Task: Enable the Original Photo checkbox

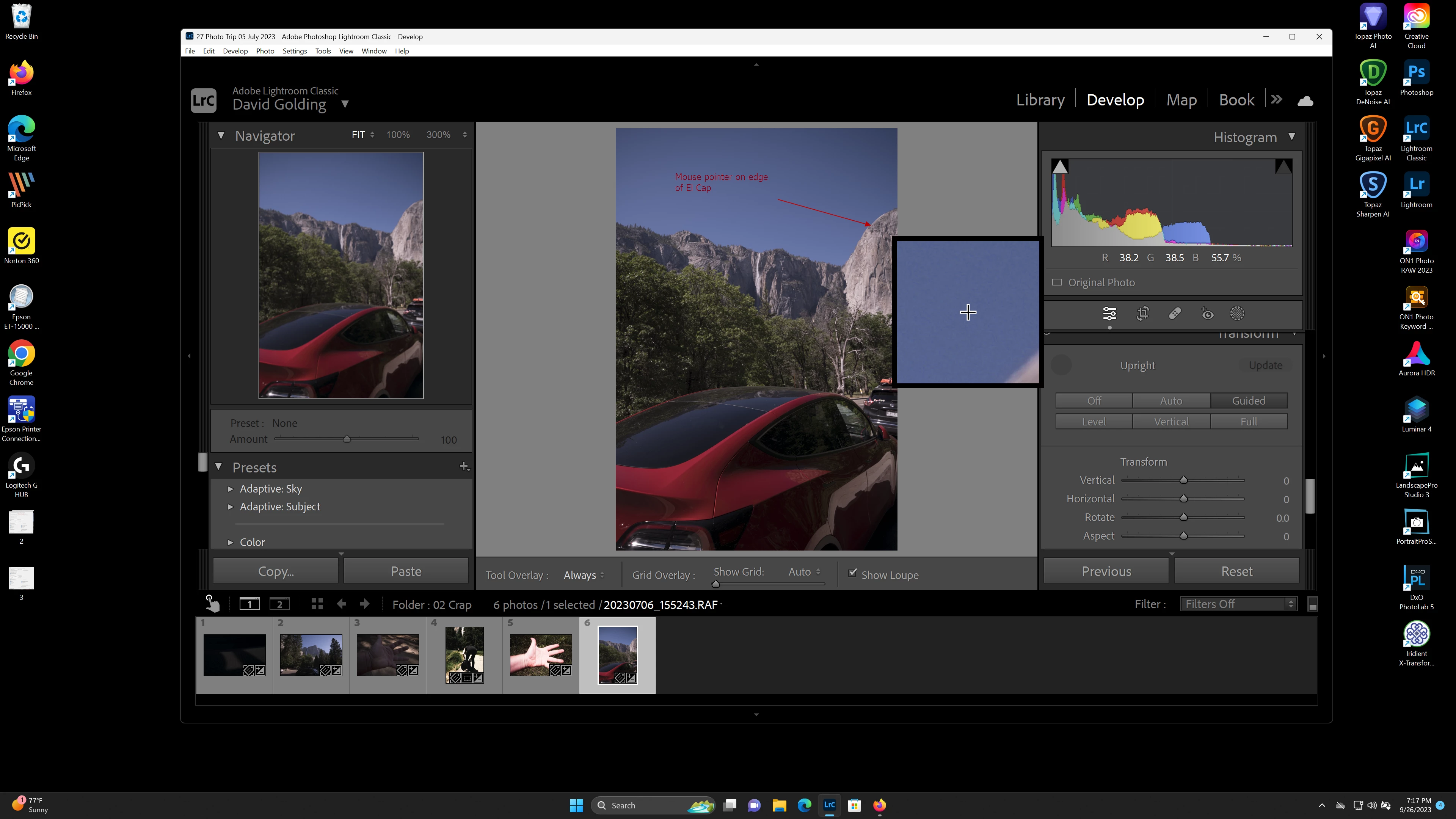Action: pyautogui.click(x=1057, y=282)
